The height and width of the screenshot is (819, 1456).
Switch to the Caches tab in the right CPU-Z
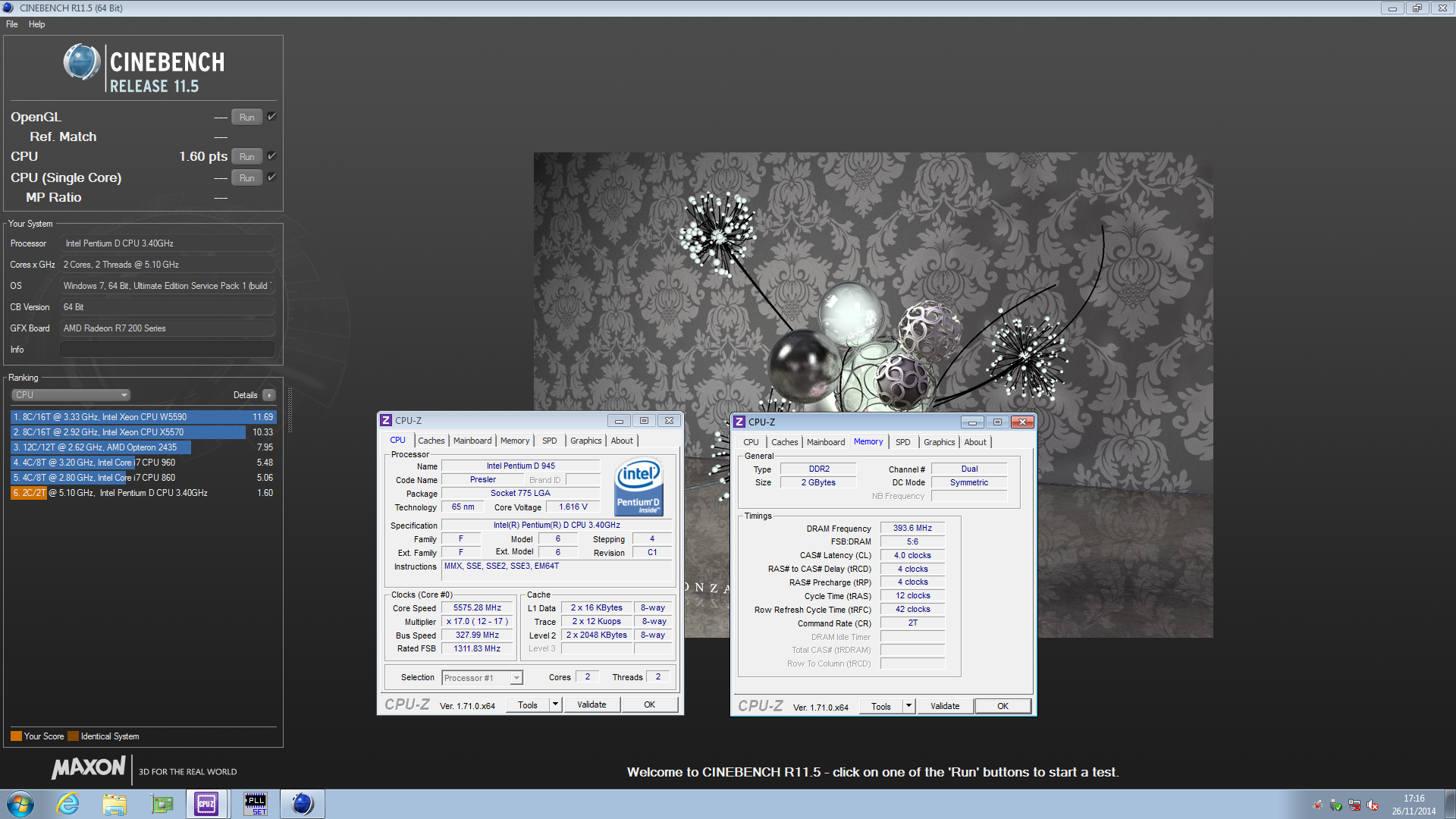click(x=785, y=442)
